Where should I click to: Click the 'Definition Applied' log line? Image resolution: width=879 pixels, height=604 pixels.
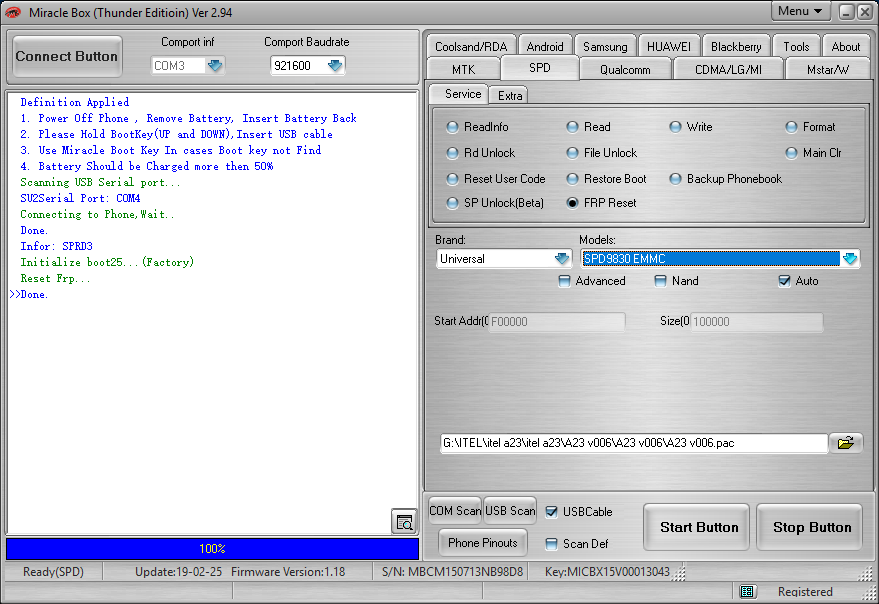tap(75, 102)
